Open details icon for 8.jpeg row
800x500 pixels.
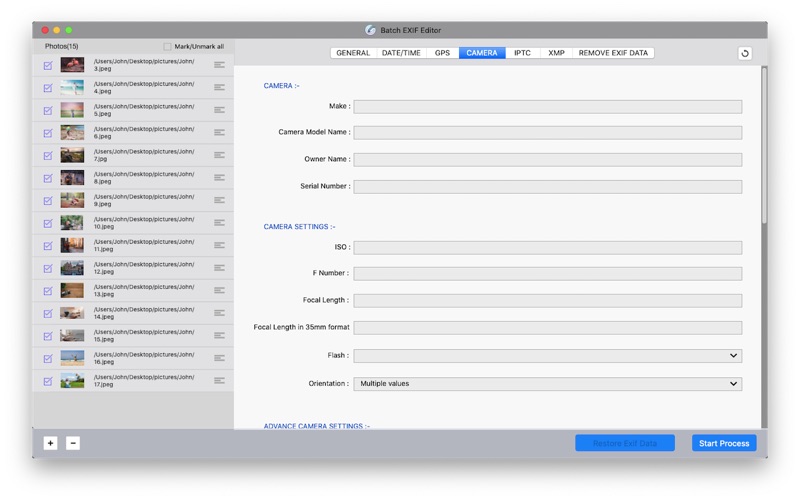pyautogui.click(x=219, y=178)
